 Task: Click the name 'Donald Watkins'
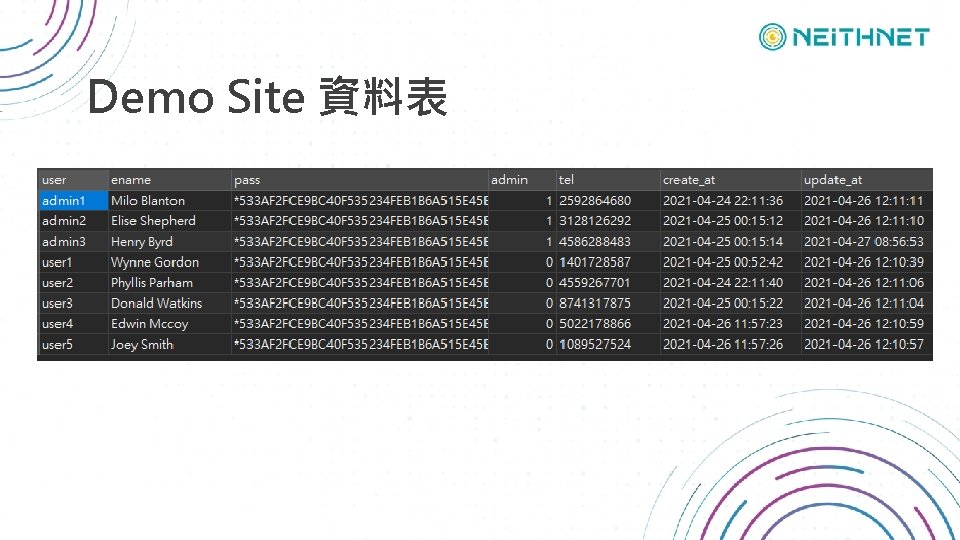point(156,303)
